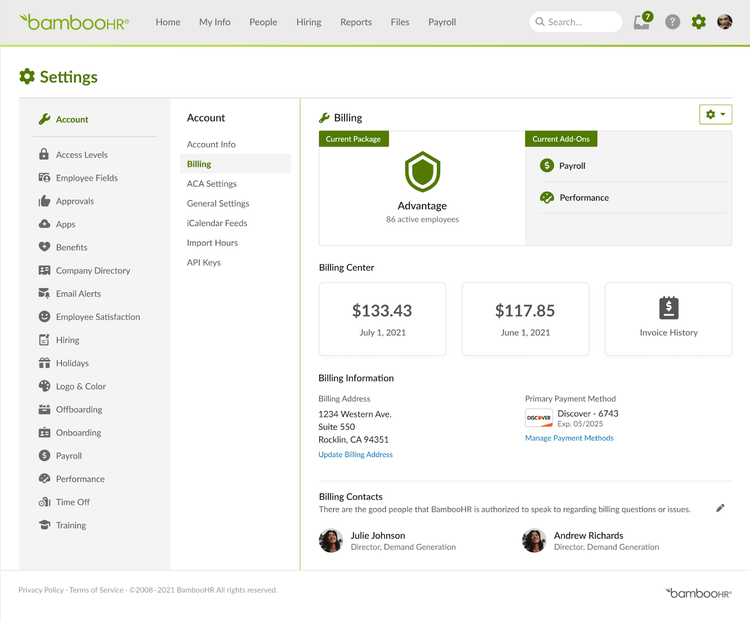The image size is (750, 621).
Task: Click the Training graduation cap icon
Action: pos(44,525)
